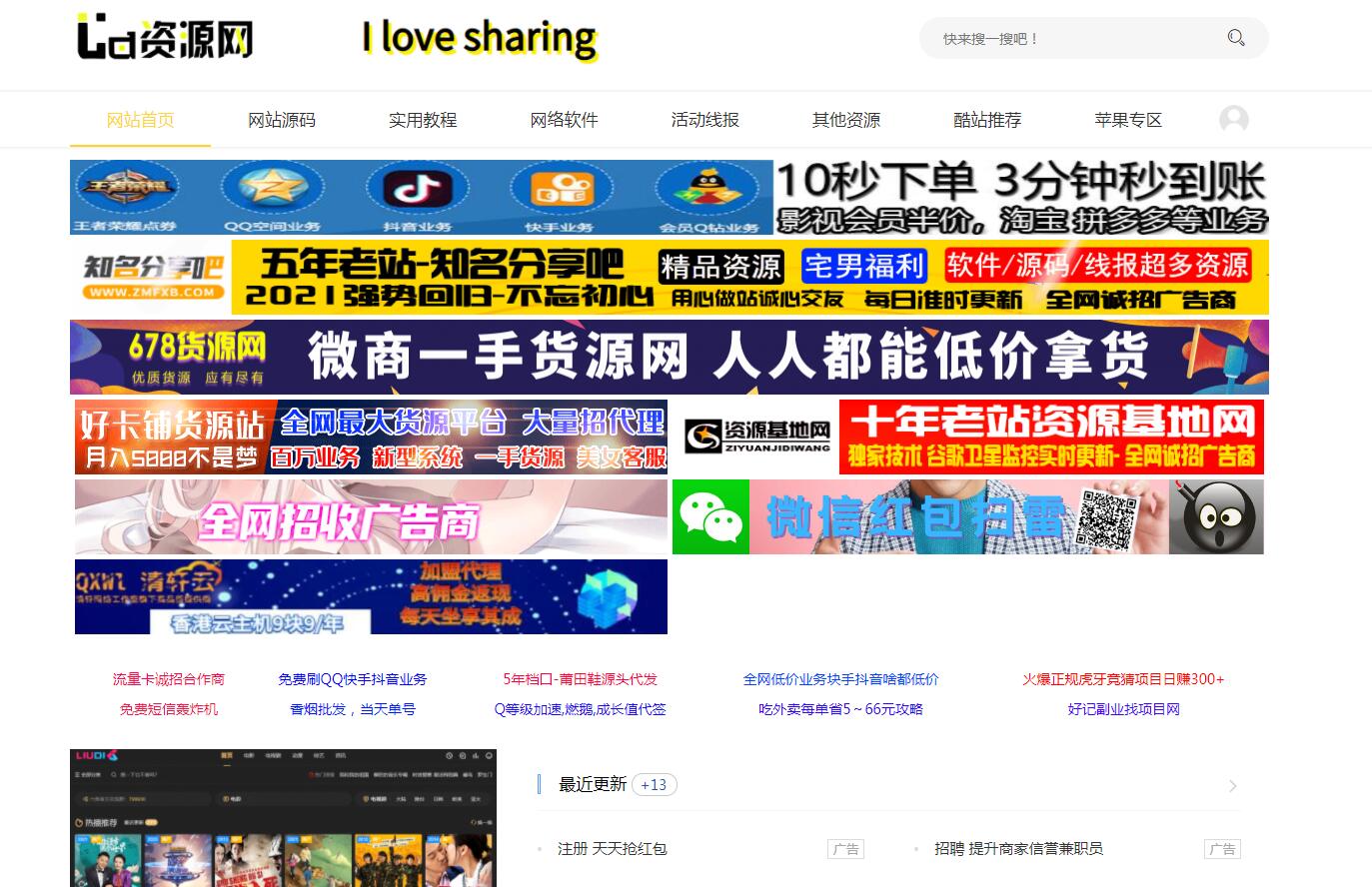
Task: Open the 酷站推荐 menu
Action: click(x=987, y=120)
